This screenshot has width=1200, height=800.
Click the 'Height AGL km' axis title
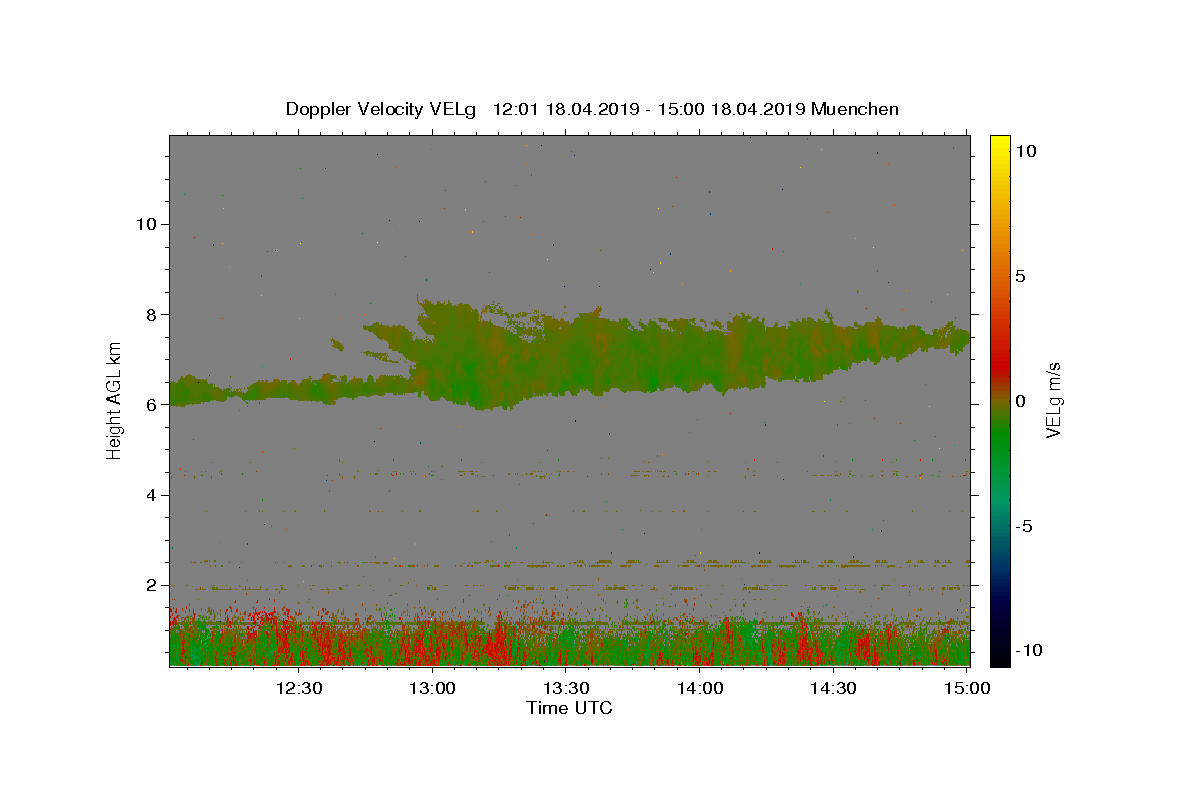point(115,400)
